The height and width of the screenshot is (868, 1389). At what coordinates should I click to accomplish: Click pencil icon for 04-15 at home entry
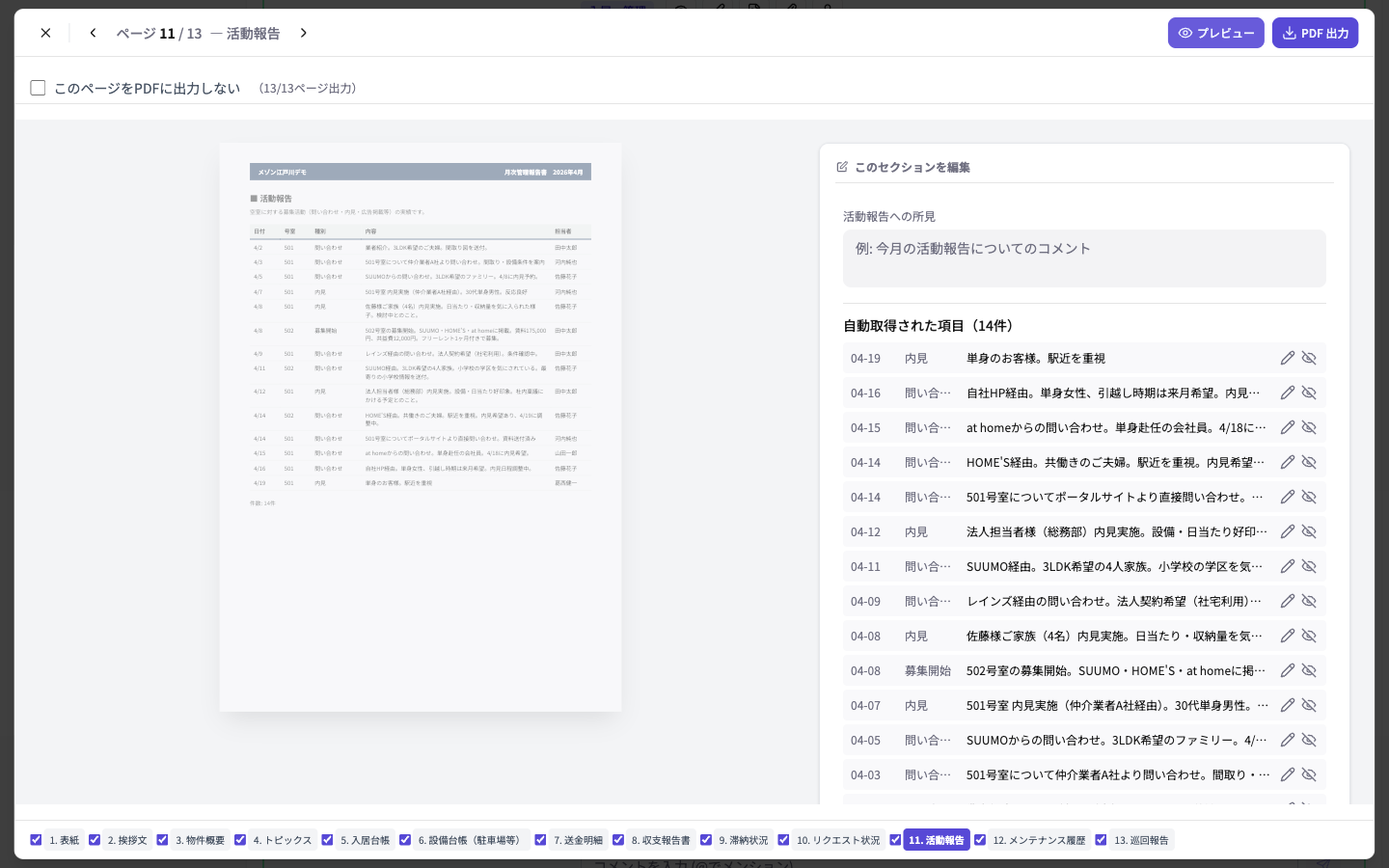pyautogui.click(x=1288, y=427)
